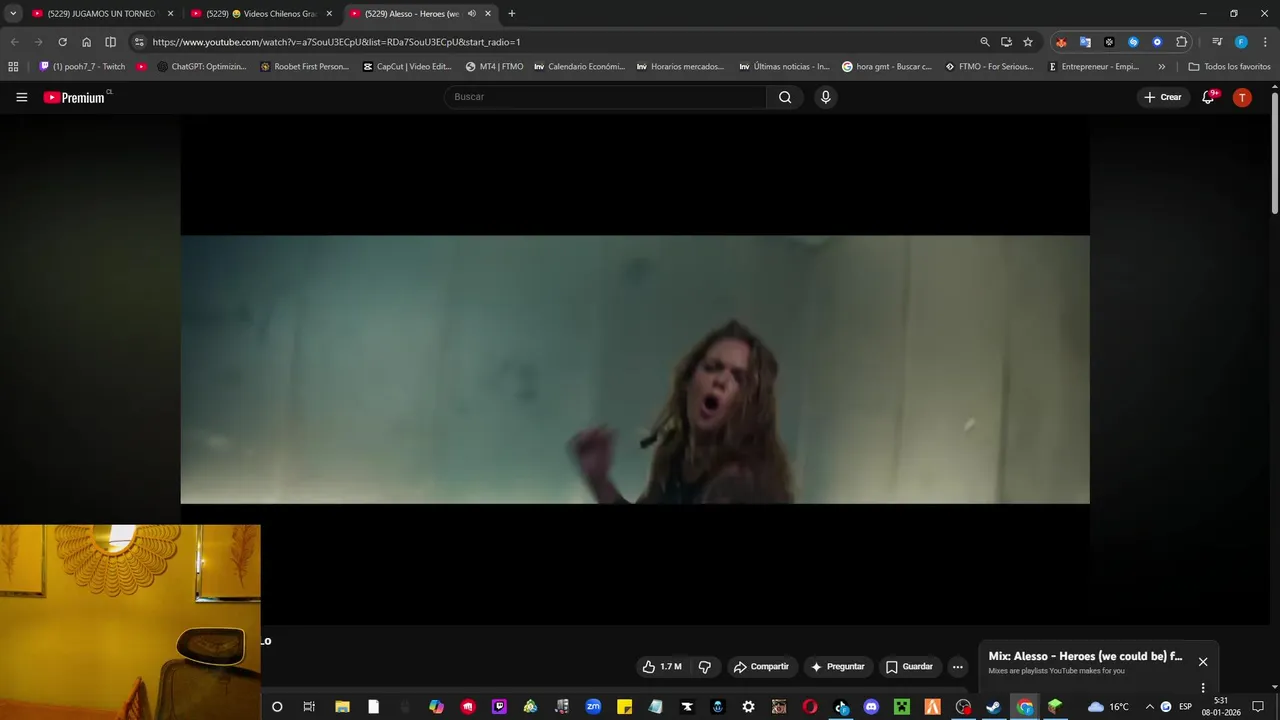Open options menu of Mix notification

click(1203, 688)
